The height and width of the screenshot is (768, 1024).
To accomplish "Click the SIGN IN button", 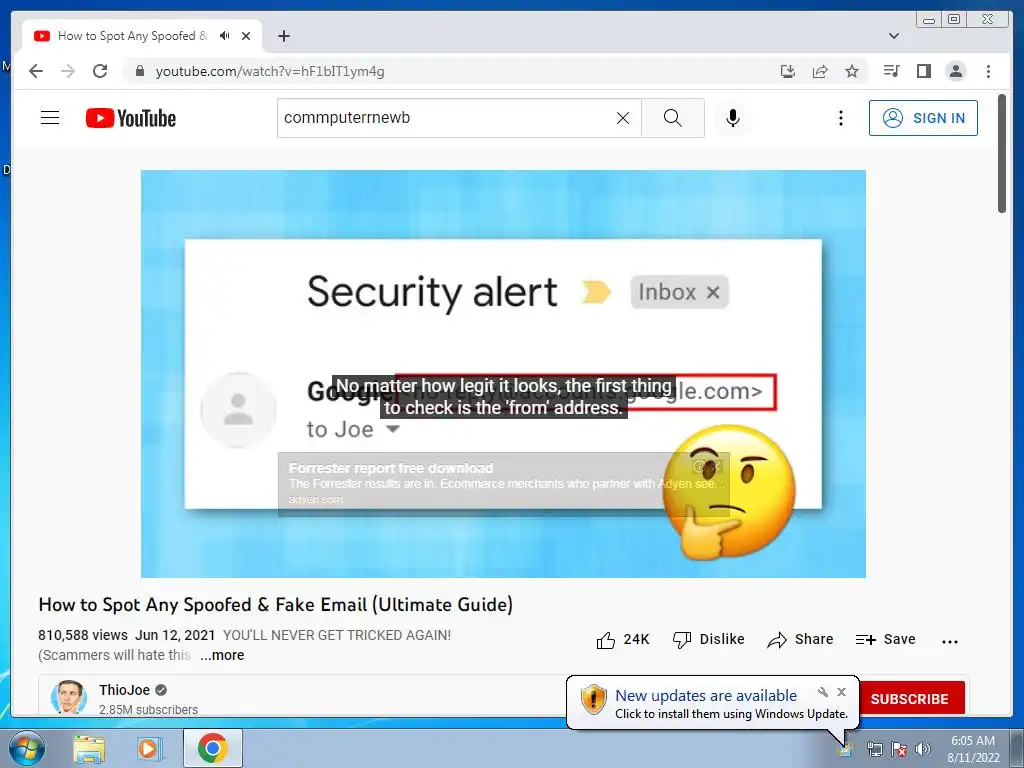I will (923, 118).
